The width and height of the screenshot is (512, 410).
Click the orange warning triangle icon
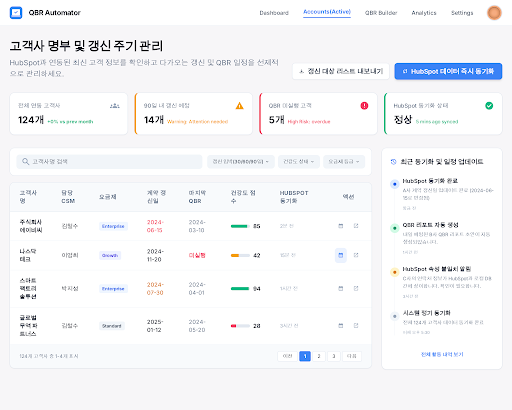[x=239, y=106]
